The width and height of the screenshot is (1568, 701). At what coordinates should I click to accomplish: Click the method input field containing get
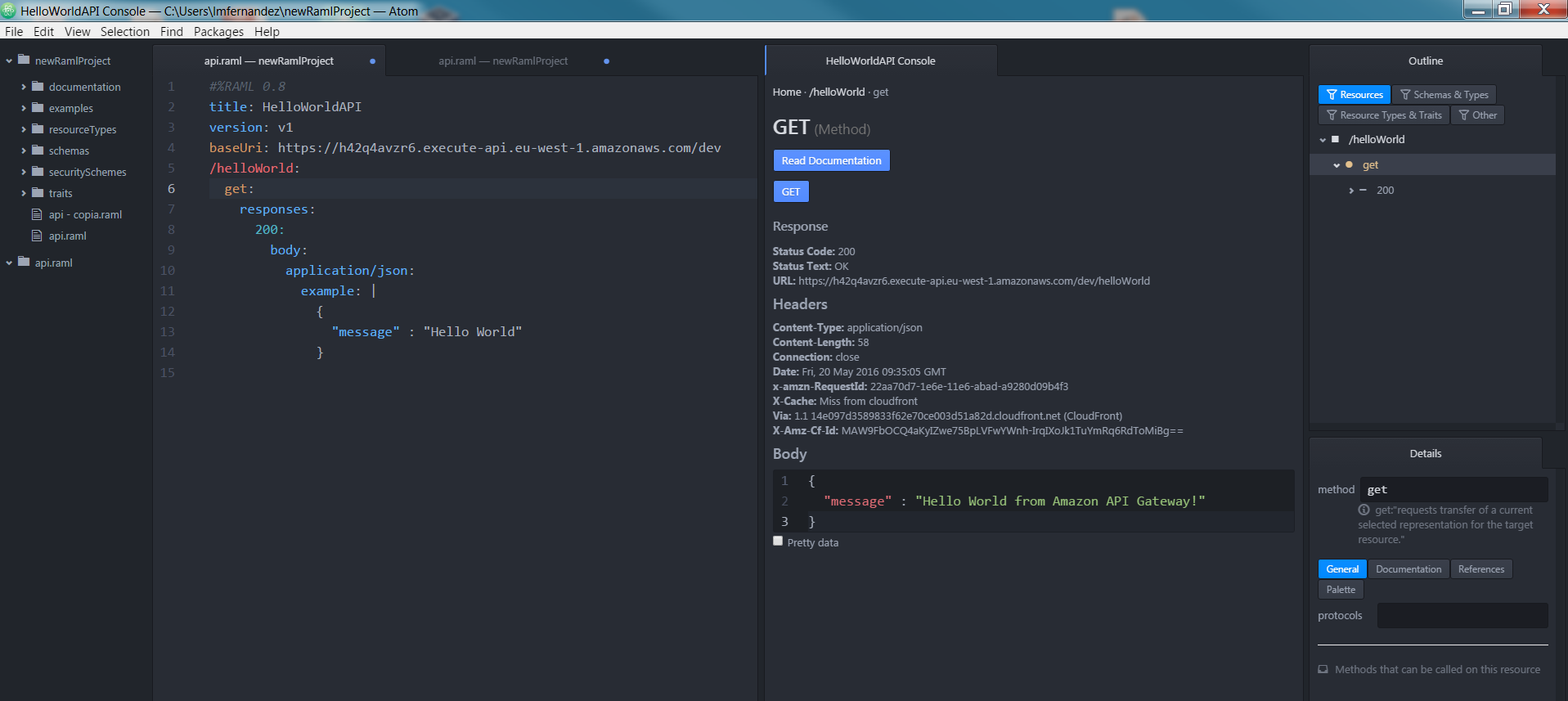1453,489
